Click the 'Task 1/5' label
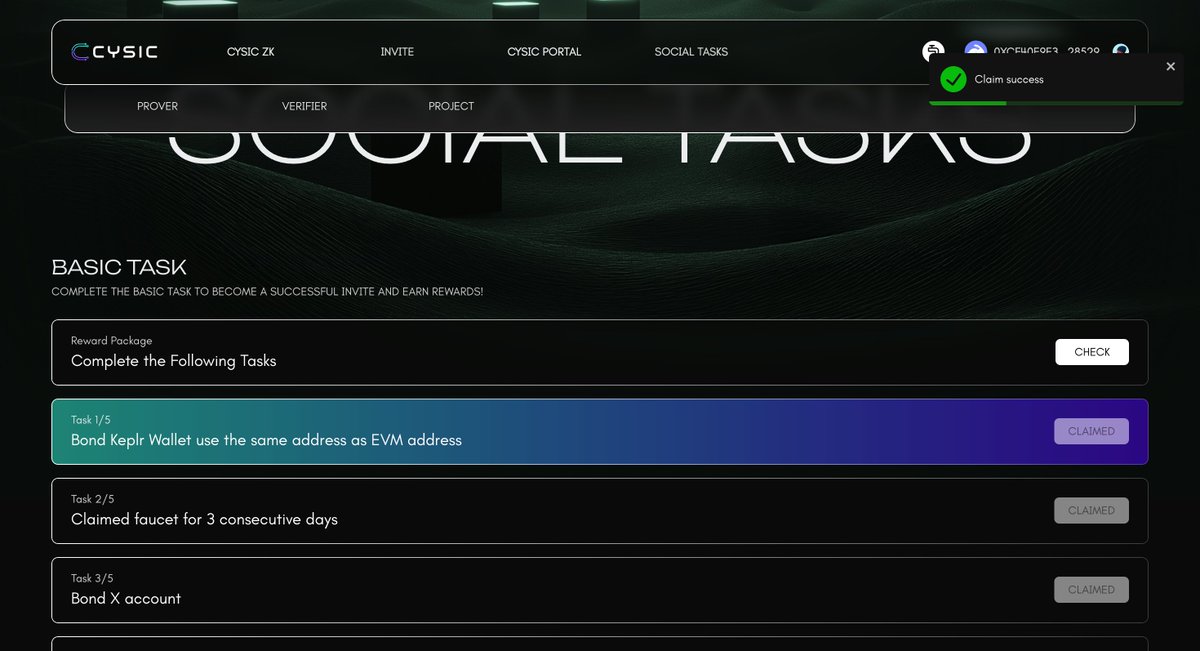The height and width of the screenshot is (651, 1200). (x=92, y=420)
